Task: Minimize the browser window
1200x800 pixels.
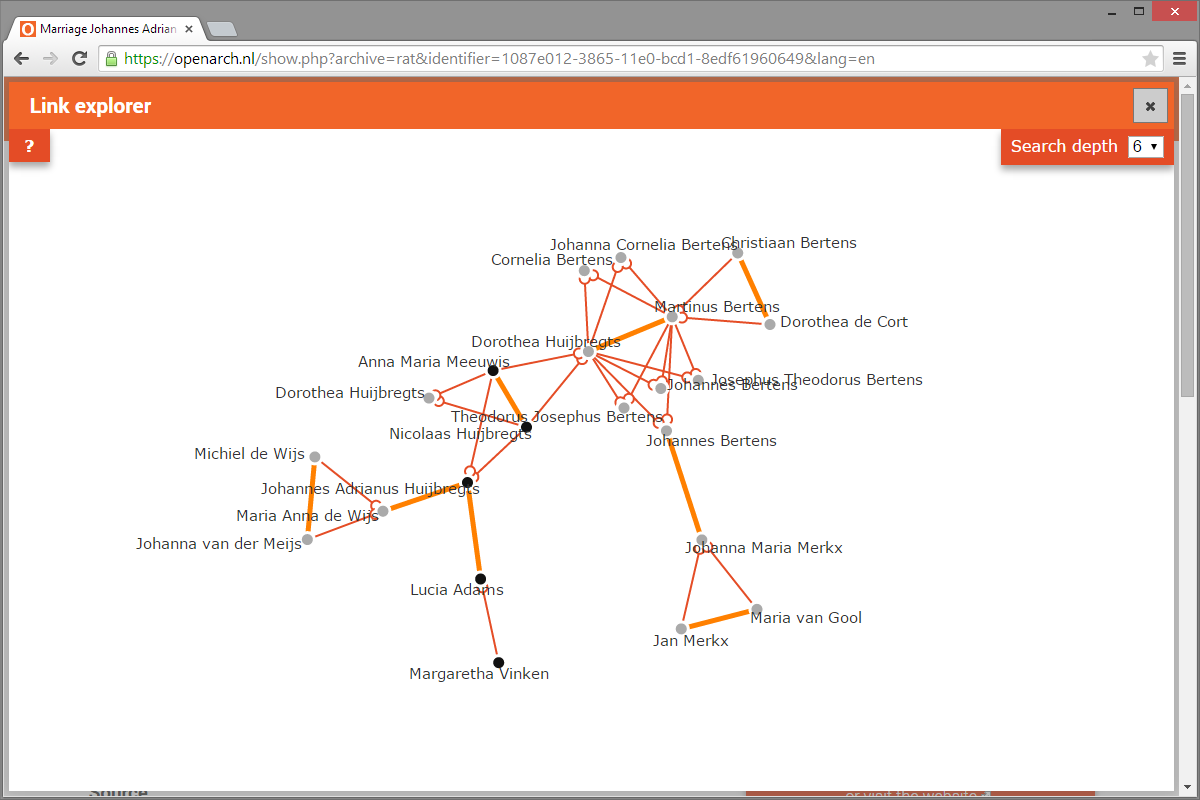Action: pos(1110,12)
